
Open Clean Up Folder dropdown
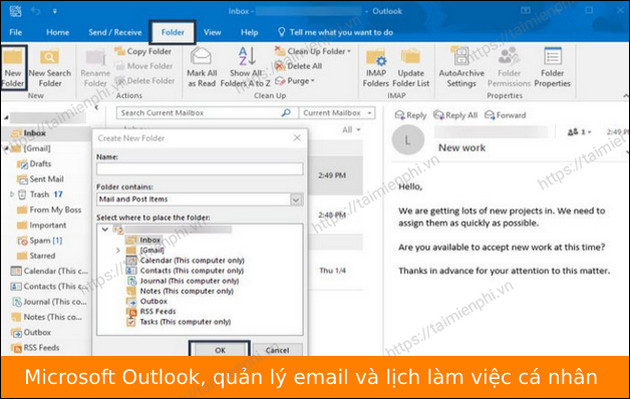click(x=313, y=51)
